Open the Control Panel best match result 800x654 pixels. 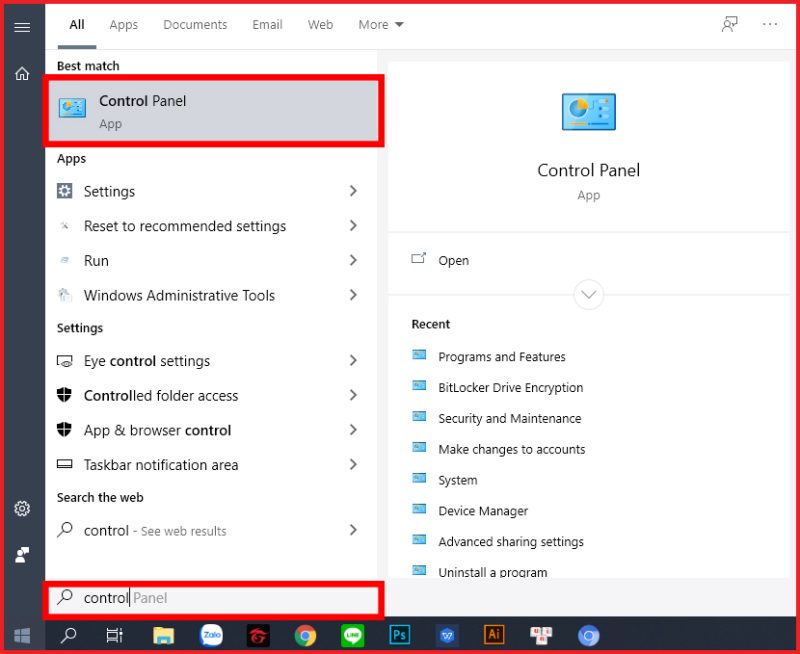(212, 110)
